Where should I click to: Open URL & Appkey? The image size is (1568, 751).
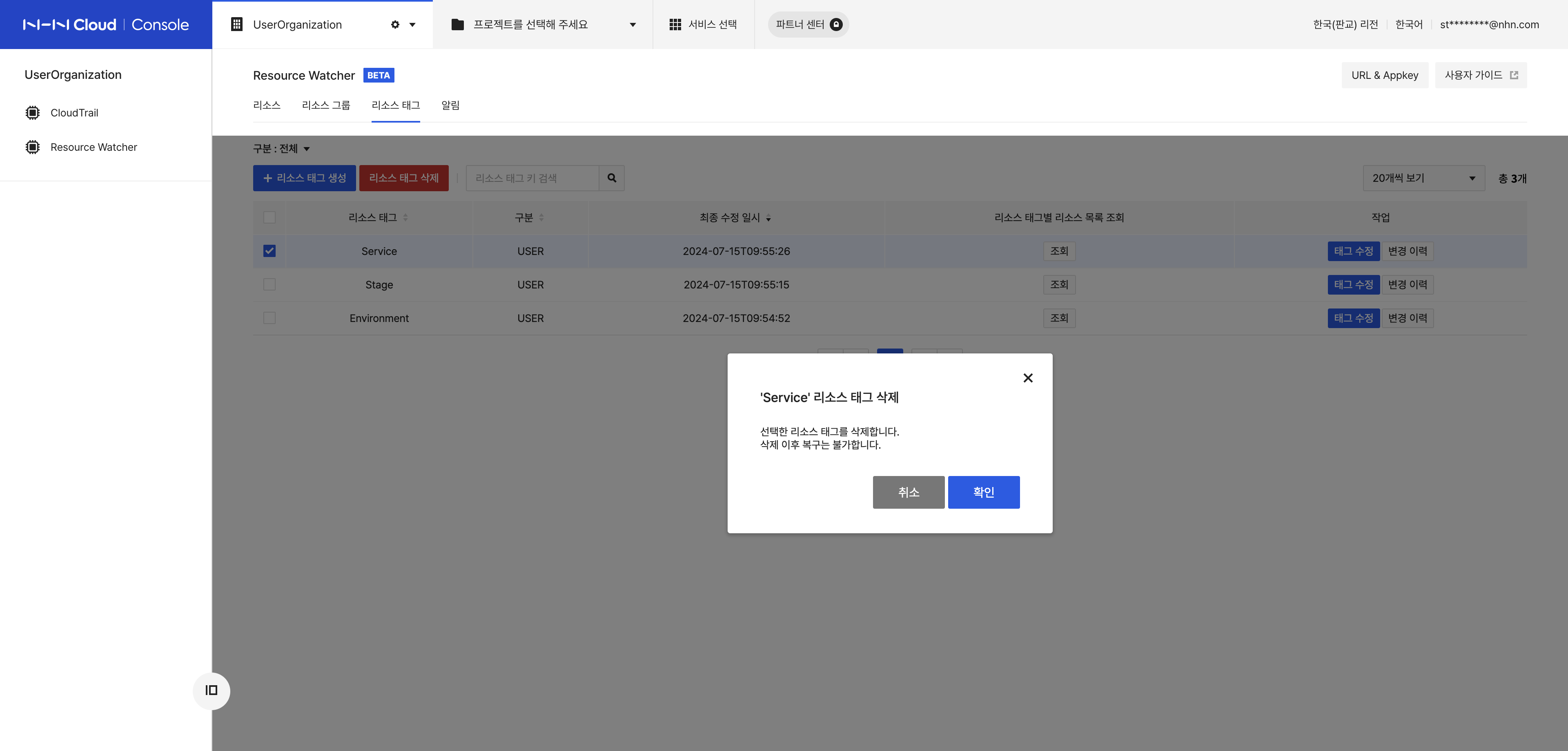tap(1385, 75)
